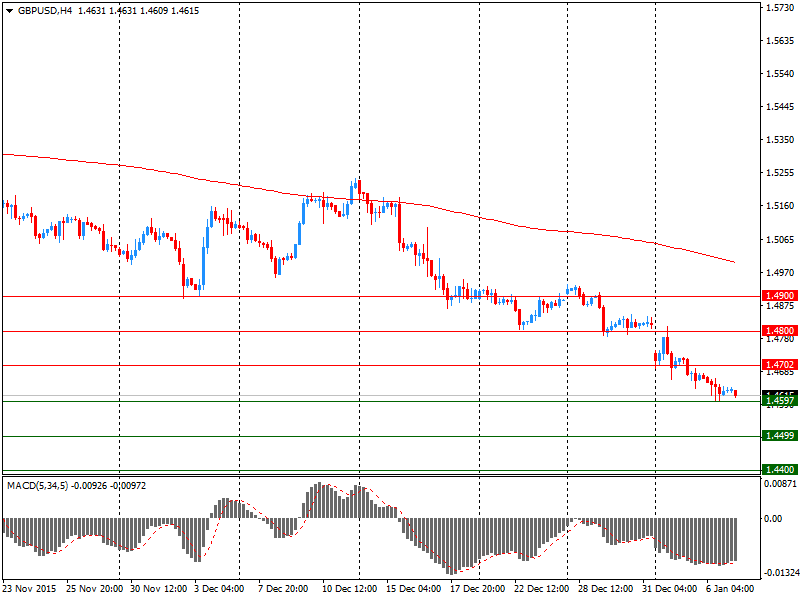Click the 1.5445 price scale value

pyautogui.click(x=780, y=107)
